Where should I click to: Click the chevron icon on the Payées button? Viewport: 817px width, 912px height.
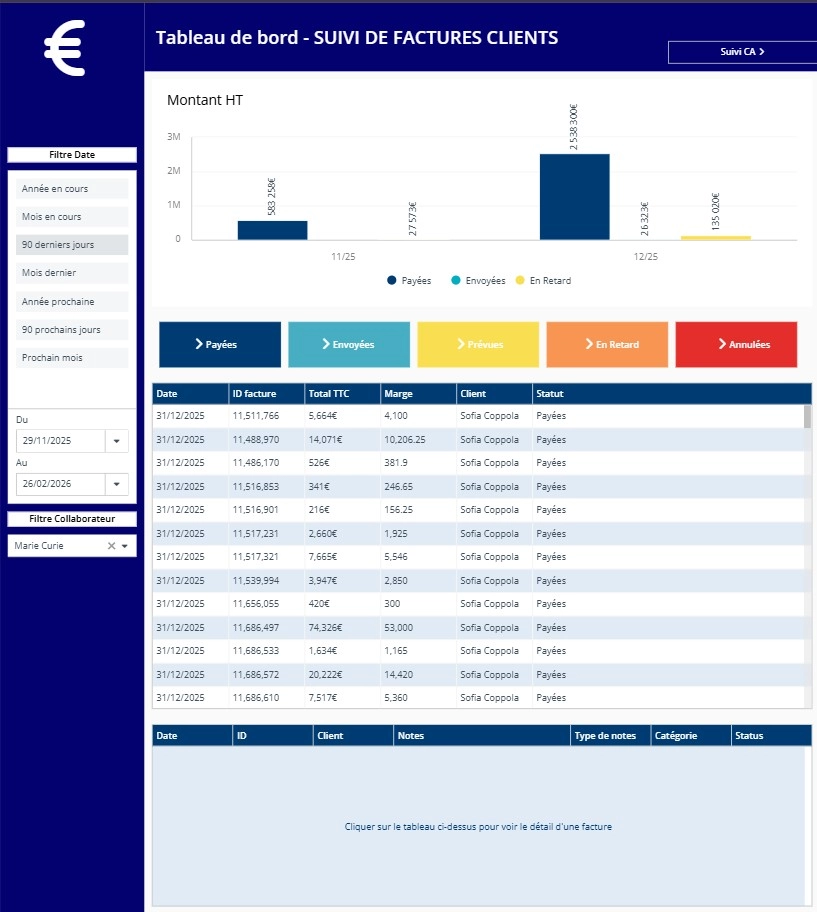point(199,344)
